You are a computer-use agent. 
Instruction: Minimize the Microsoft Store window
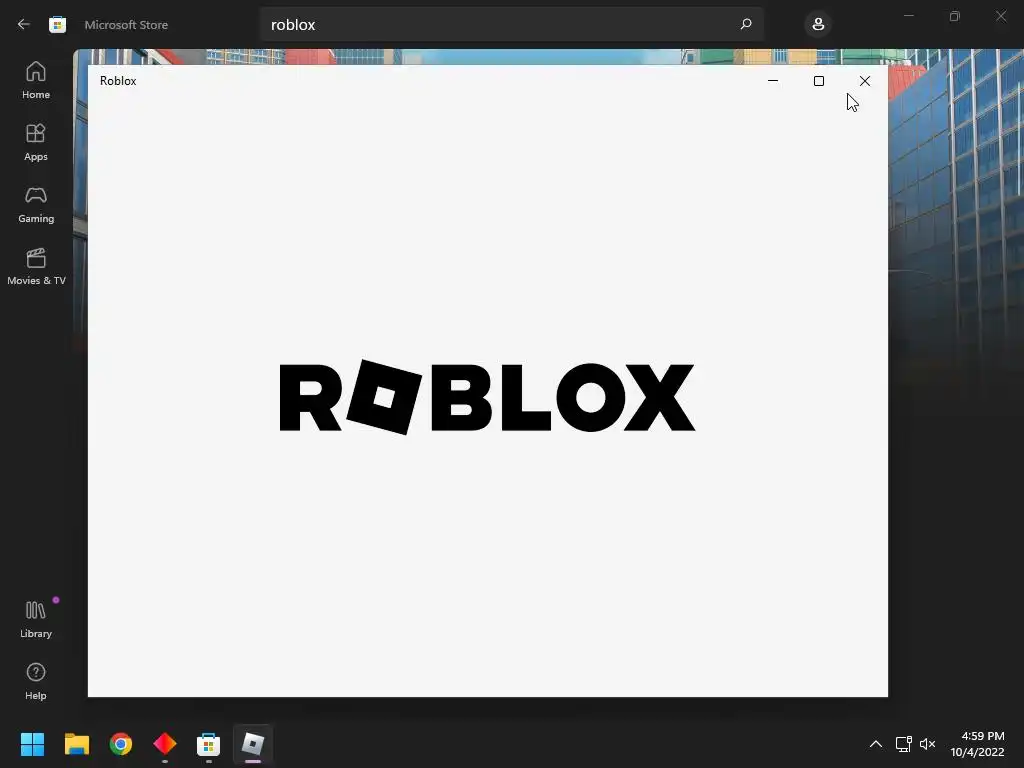[x=908, y=16]
